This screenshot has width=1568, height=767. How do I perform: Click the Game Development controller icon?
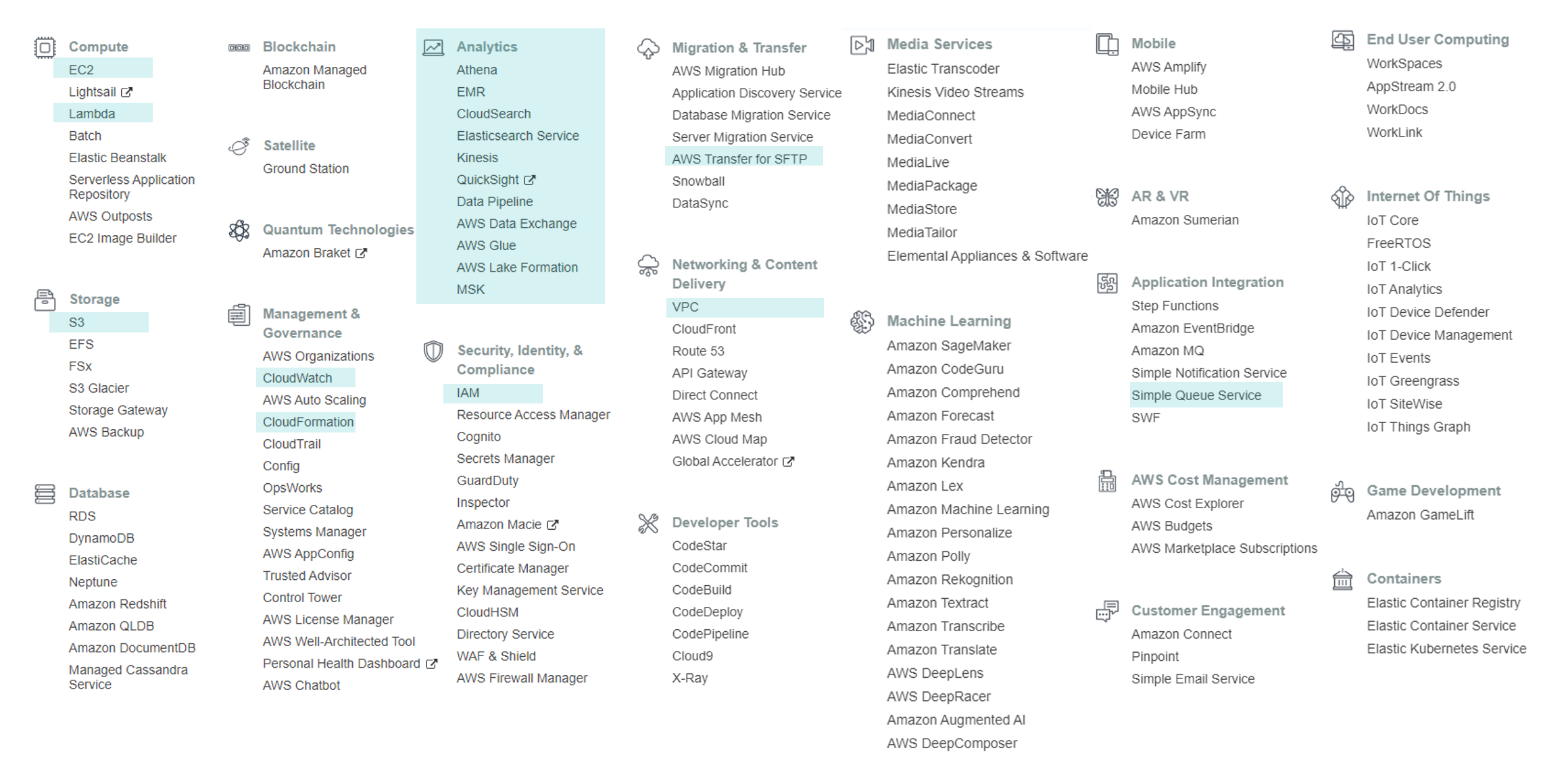point(1342,492)
